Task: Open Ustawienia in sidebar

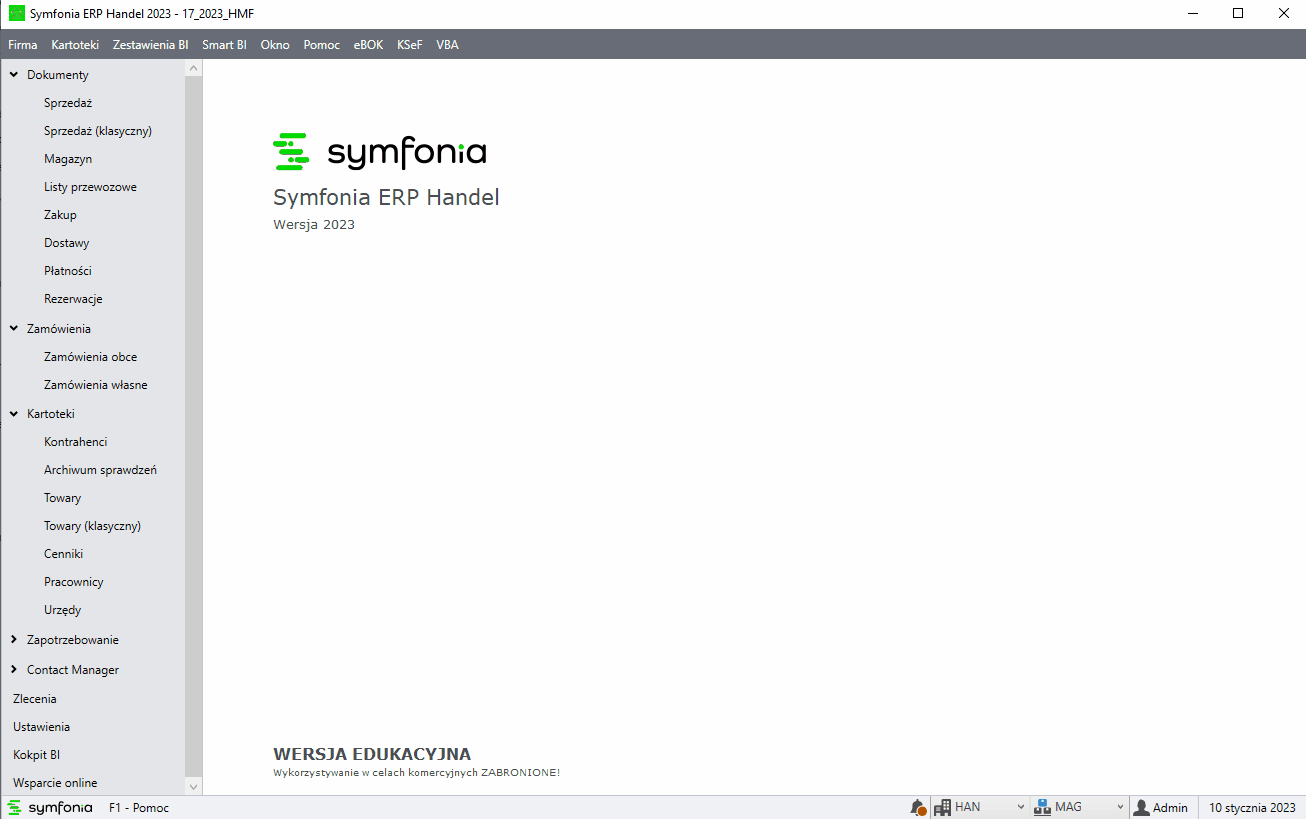Action: click(x=41, y=727)
